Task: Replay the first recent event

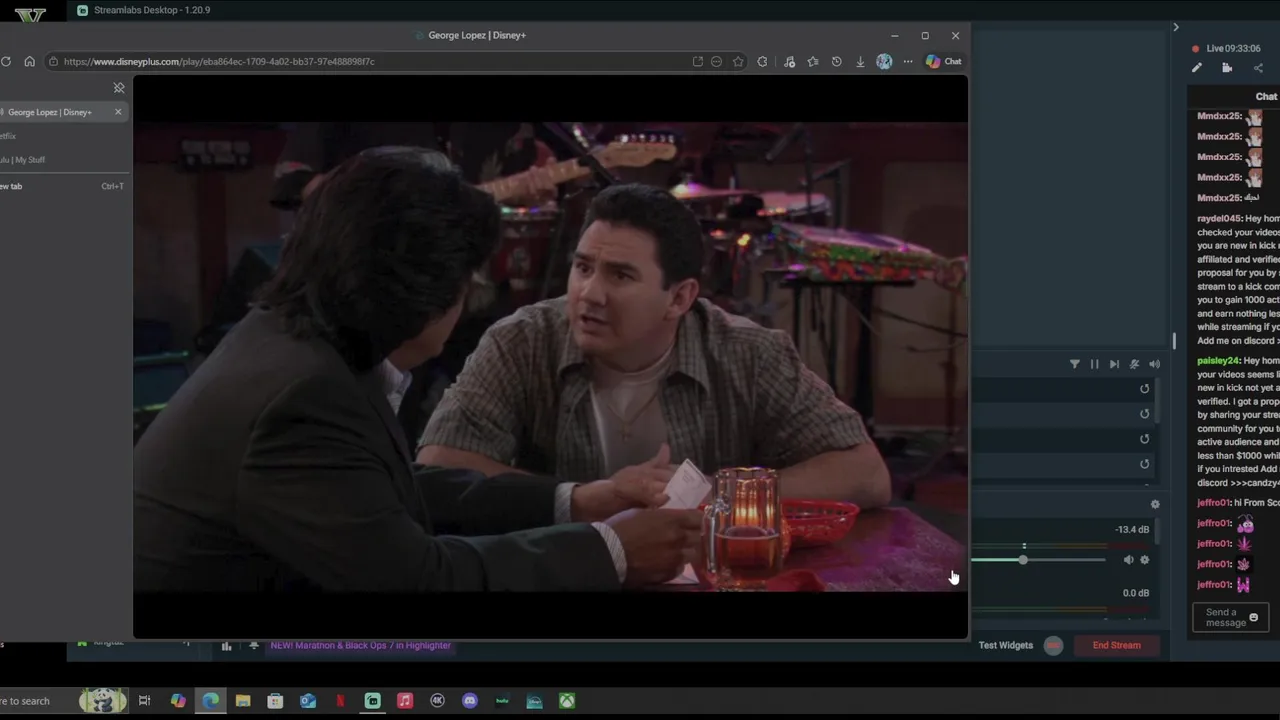Action: 1145,389
